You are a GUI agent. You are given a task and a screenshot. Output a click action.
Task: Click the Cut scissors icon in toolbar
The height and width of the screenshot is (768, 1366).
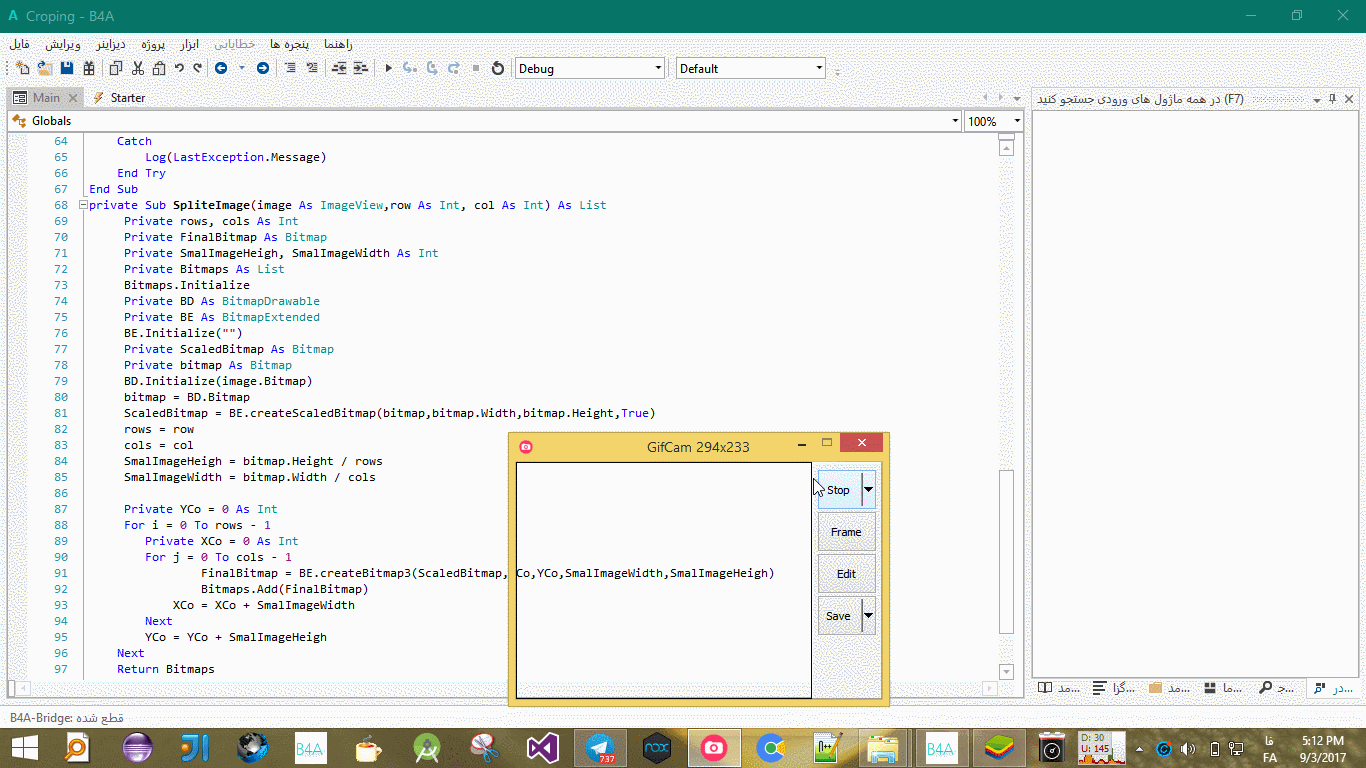(138, 68)
